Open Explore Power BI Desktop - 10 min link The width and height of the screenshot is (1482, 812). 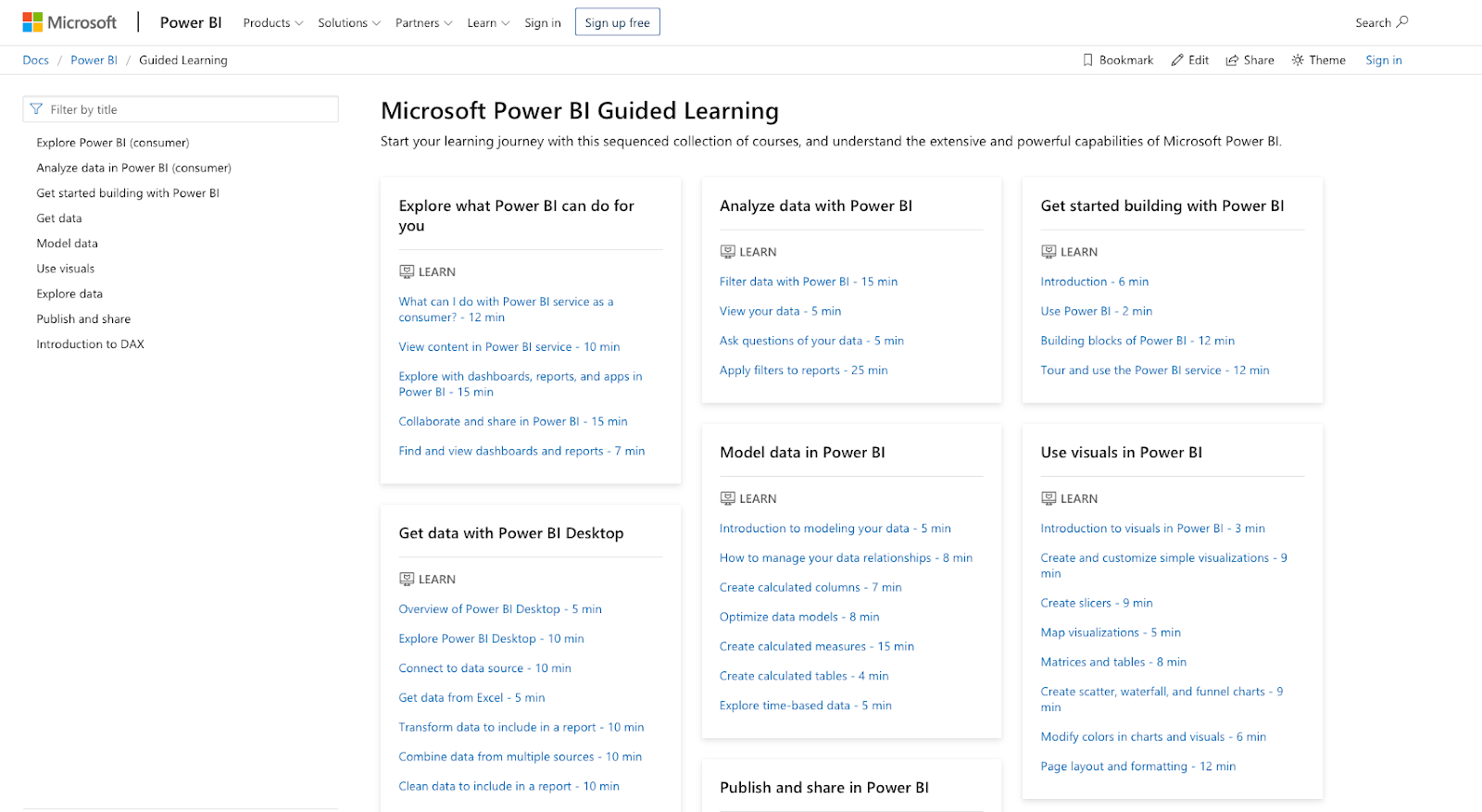(x=492, y=639)
